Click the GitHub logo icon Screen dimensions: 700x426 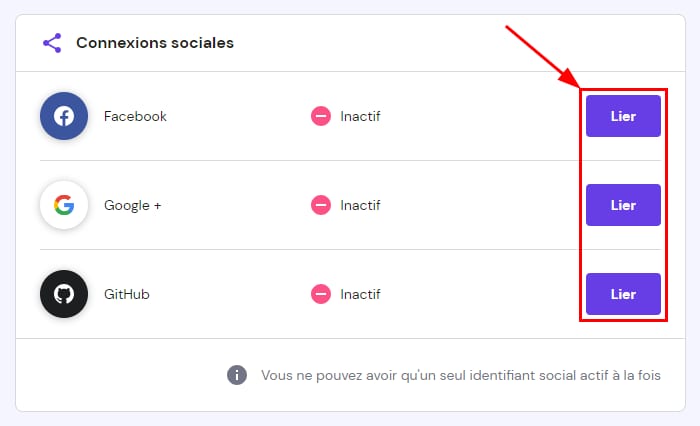[64, 294]
